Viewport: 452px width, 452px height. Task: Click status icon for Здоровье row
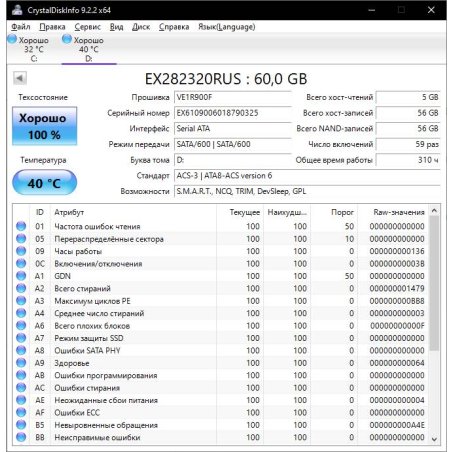tap(21, 363)
